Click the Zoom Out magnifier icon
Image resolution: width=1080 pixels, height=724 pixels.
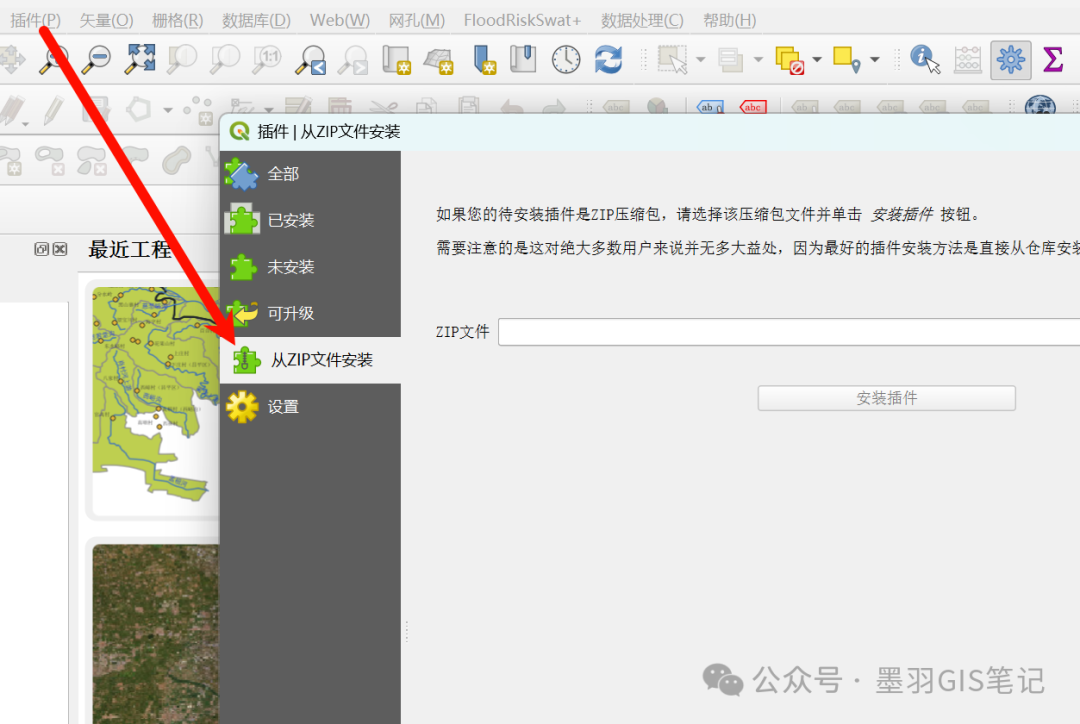97,60
